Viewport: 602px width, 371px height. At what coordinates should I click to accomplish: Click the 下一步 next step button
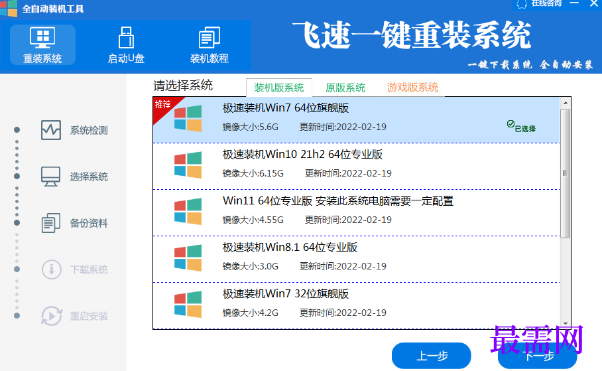tap(538, 356)
